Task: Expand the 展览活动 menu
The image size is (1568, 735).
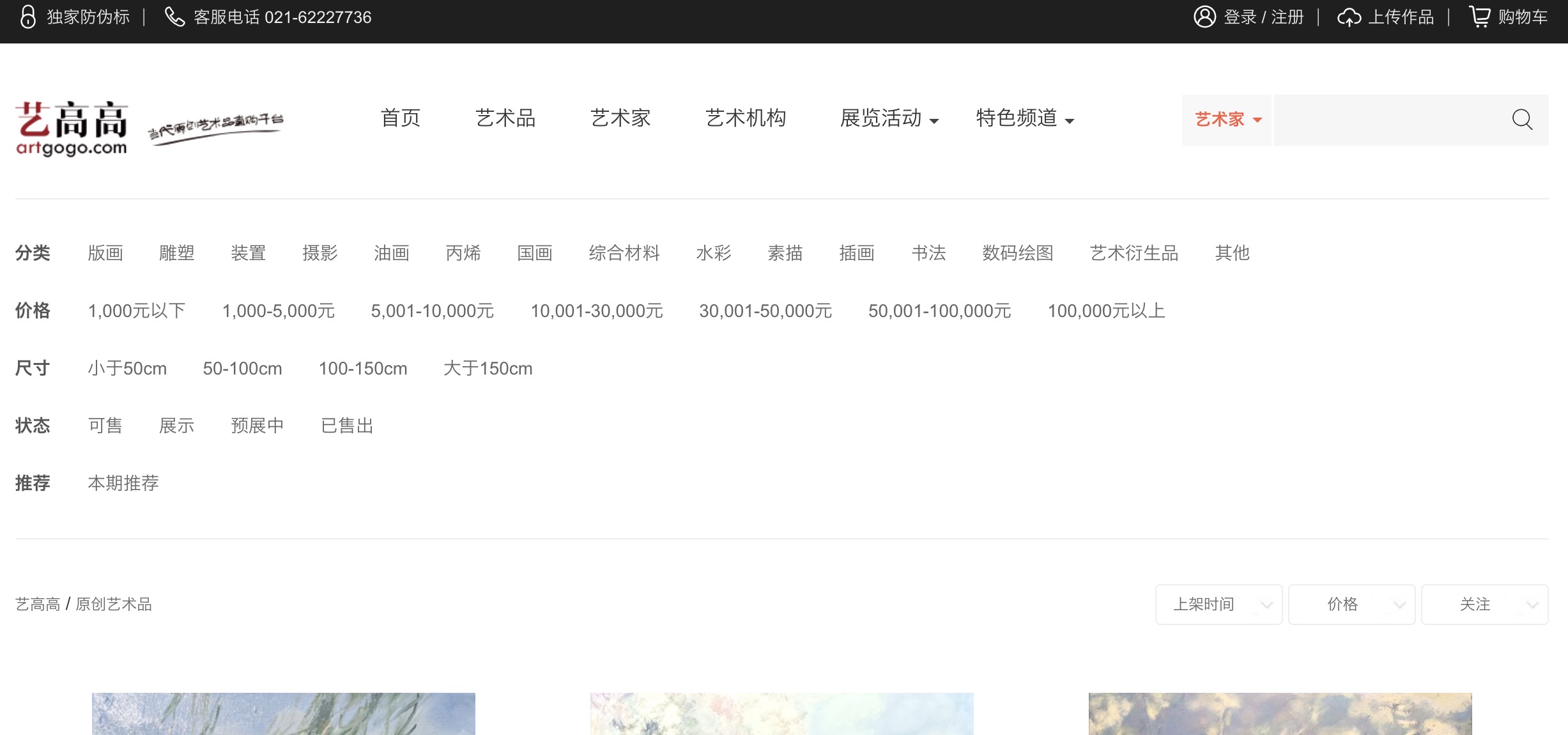Action: (x=889, y=119)
